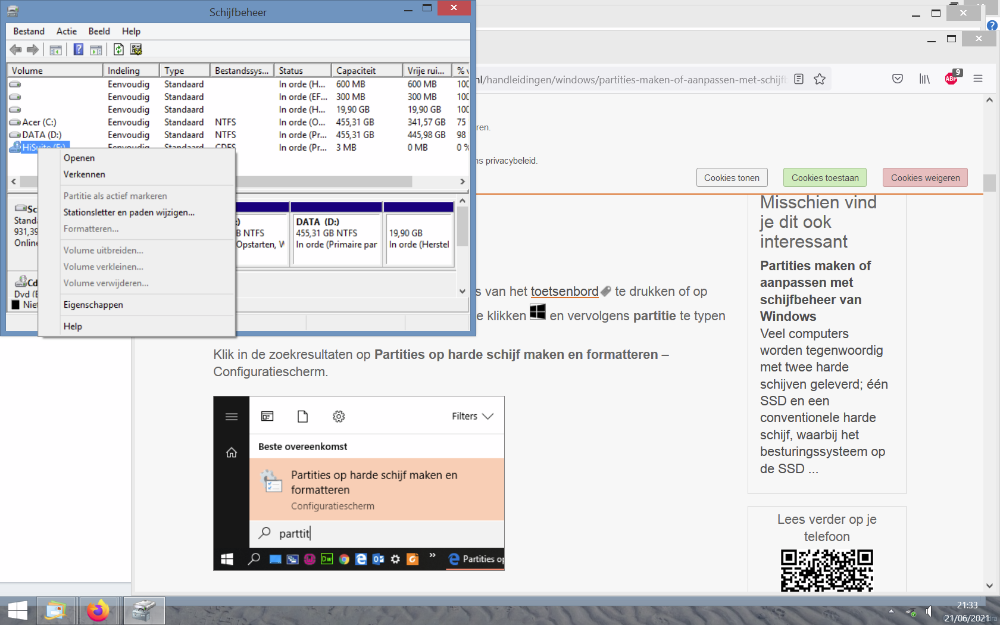1000x625 pixels.
Task: Toggle reader view icon in address bar
Action: click(x=799, y=79)
